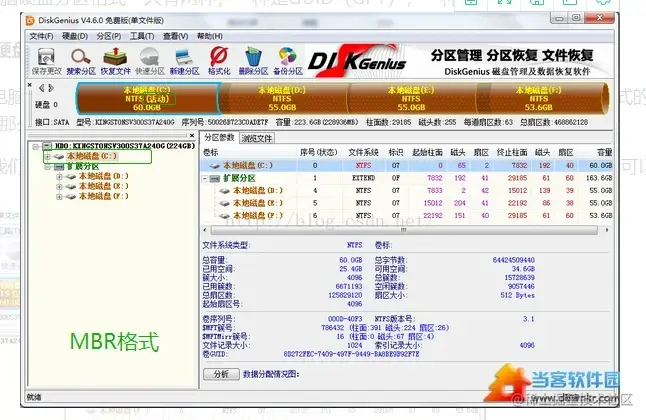646x420 pixels.
Task: Select 本地磁盘(C:) in the left tree
Action: point(92,156)
